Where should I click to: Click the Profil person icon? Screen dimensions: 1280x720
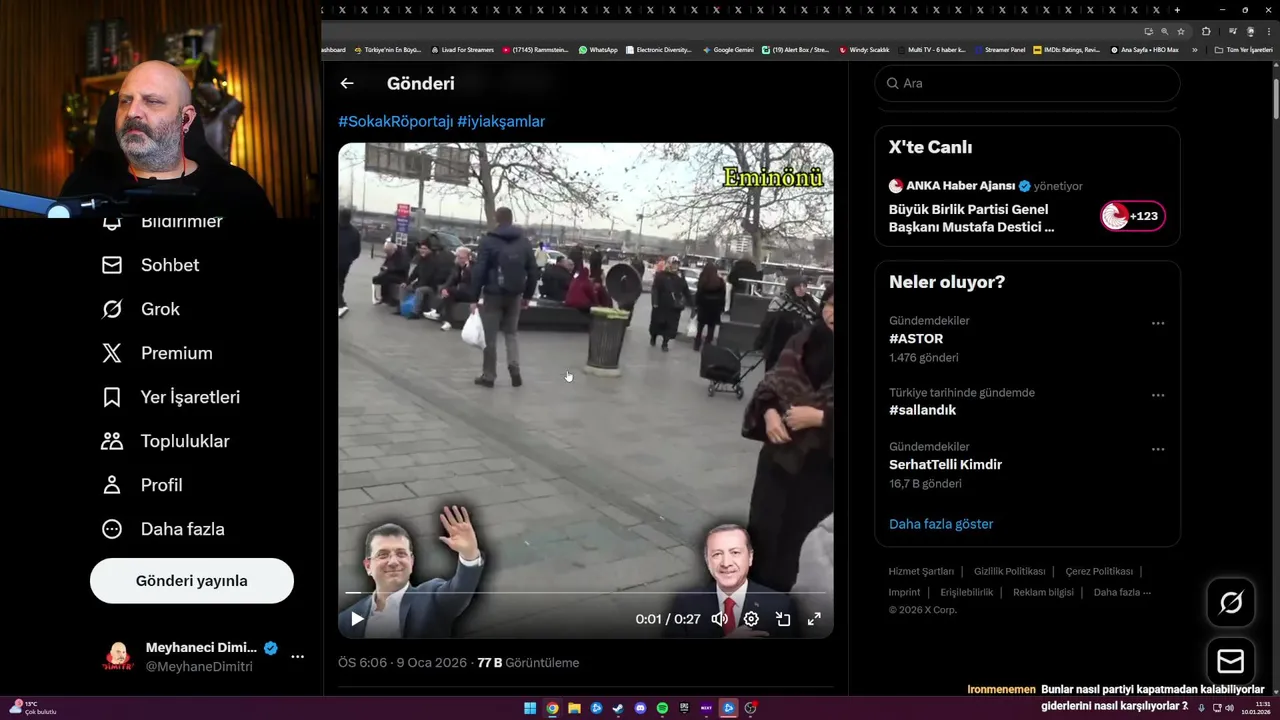coord(112,485)
